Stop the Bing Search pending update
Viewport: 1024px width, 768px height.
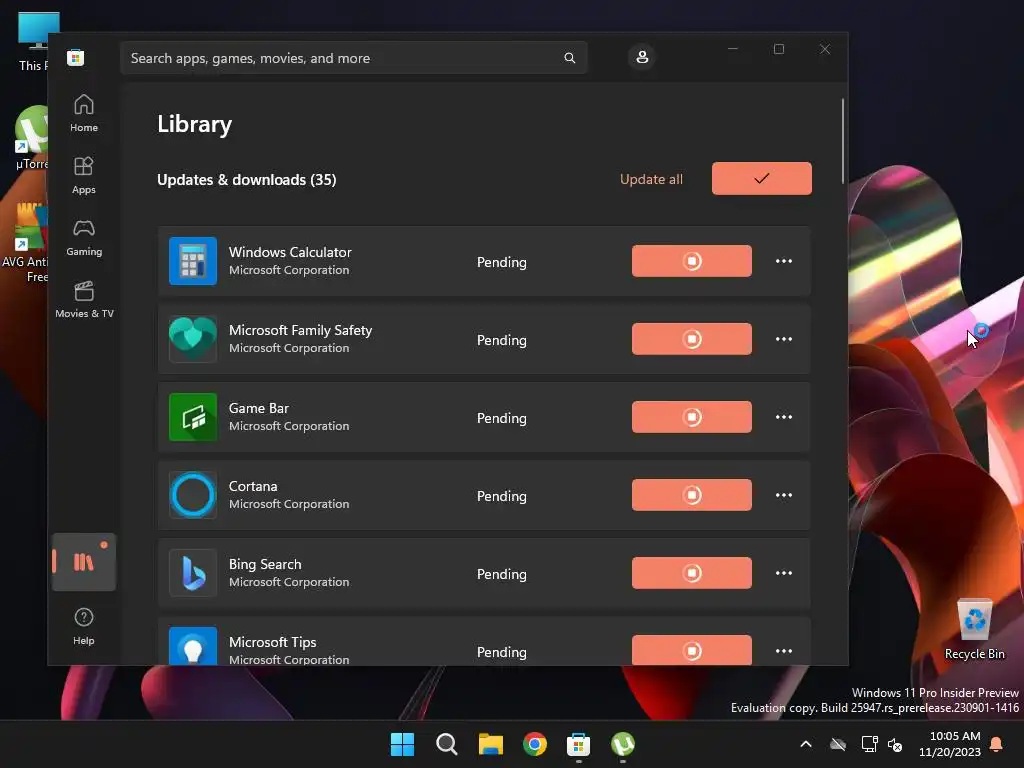pyautogui.click(x=692, y=573)
